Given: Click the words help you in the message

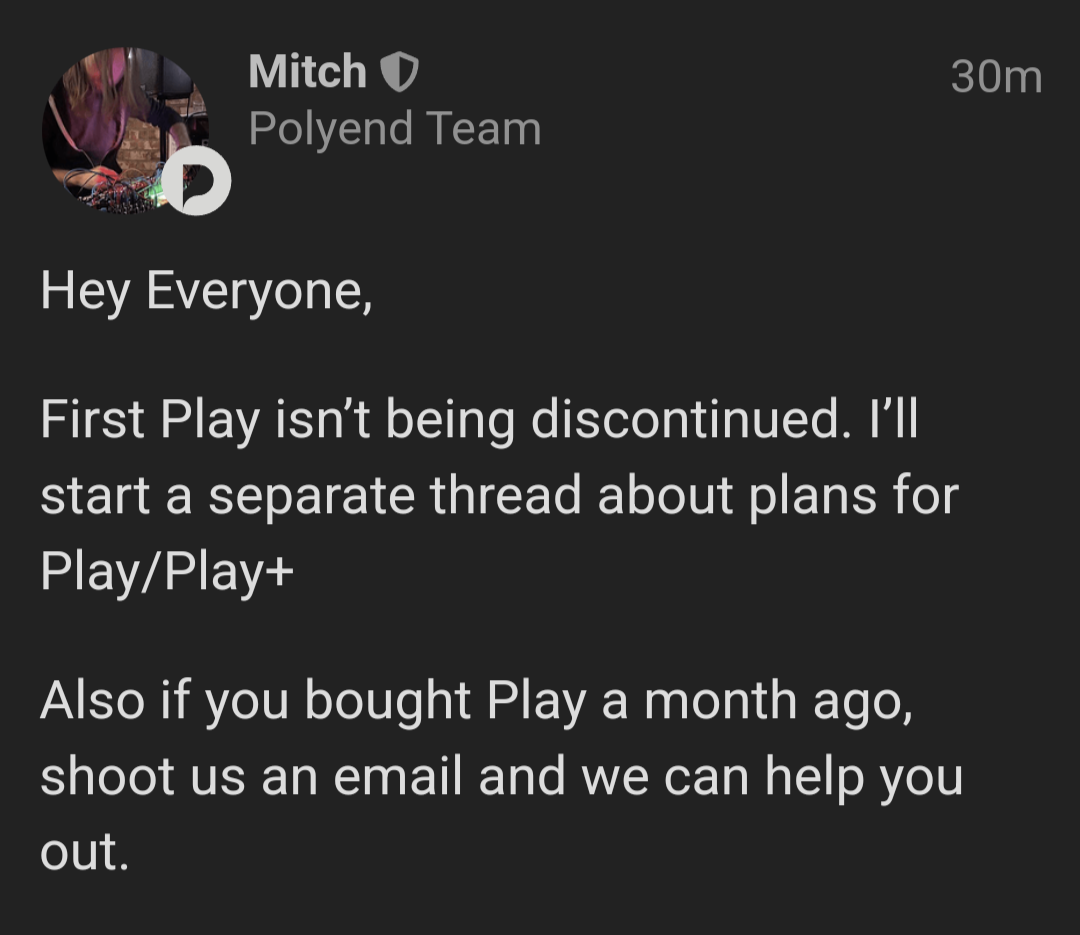Looking at the screenshot, I should coord(864,778).
